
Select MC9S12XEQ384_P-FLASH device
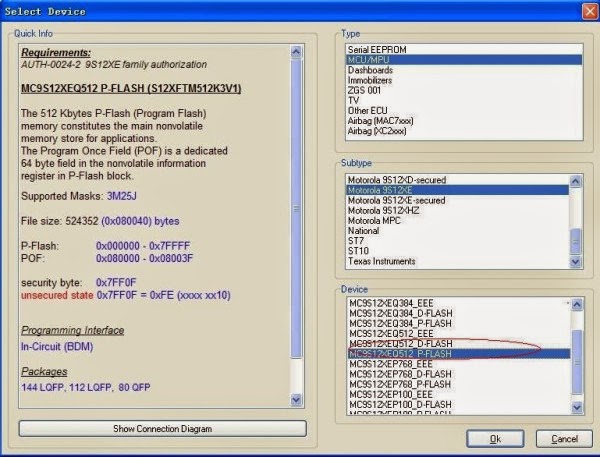pos(459,323)
